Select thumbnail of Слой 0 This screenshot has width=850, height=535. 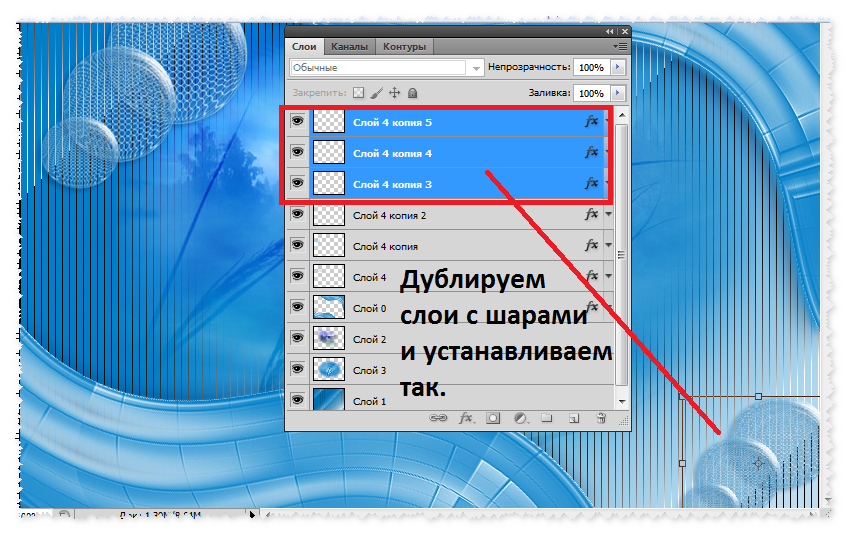coord(329,307)
